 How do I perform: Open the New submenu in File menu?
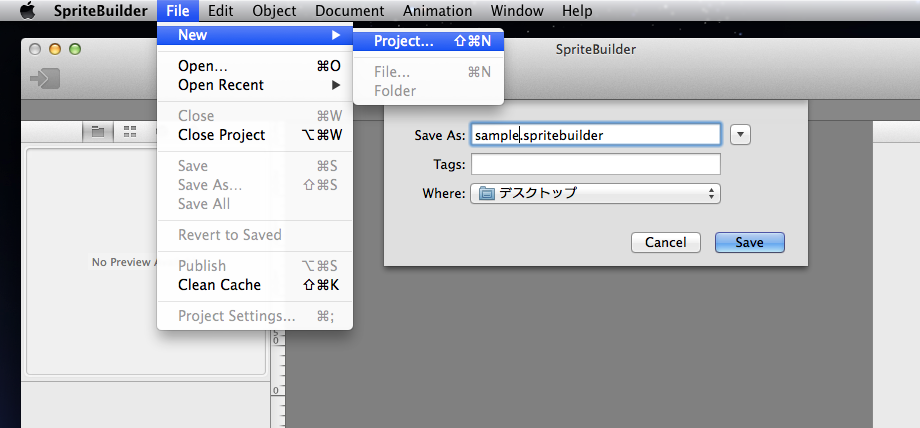[x=255, y=35]
